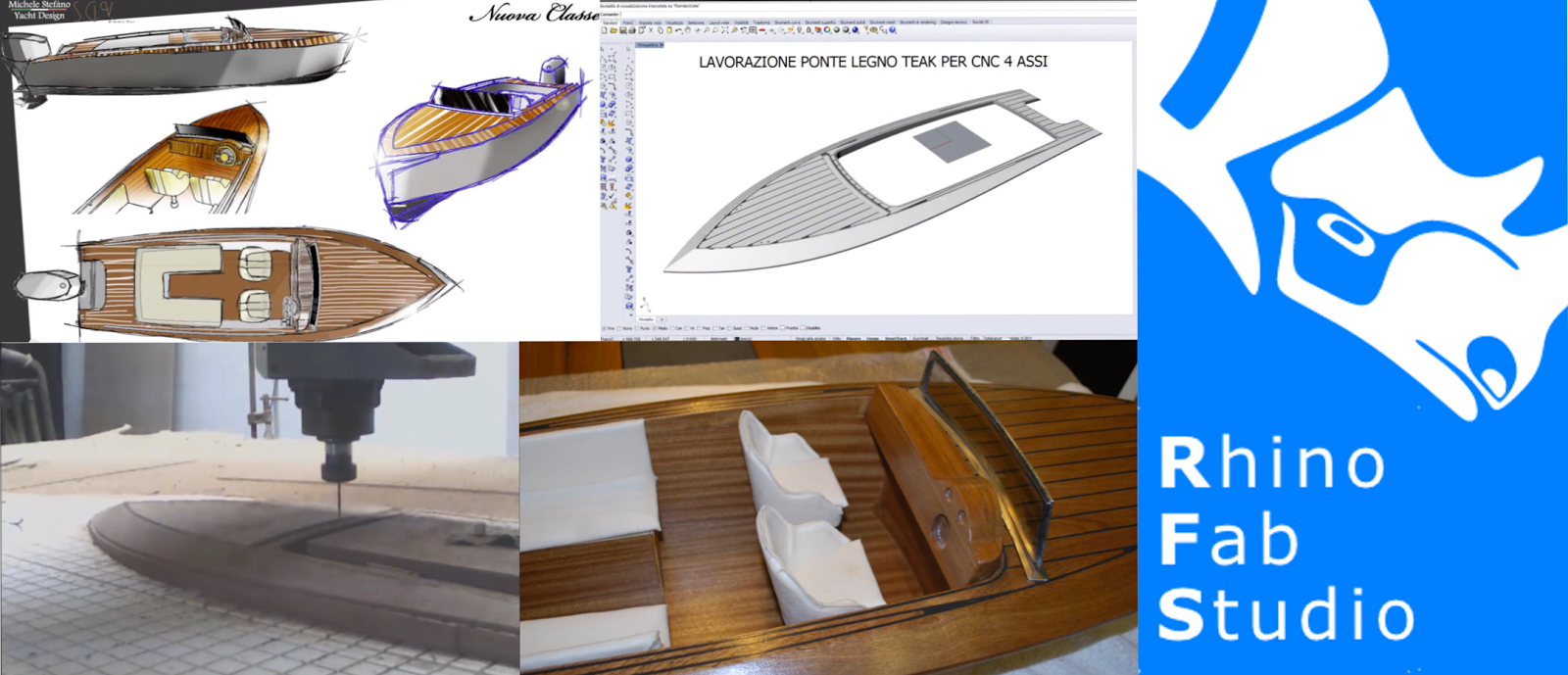1568x675 pixels.
Task: Toggle the Perp osnap checkbox
Action: [699, 328]
